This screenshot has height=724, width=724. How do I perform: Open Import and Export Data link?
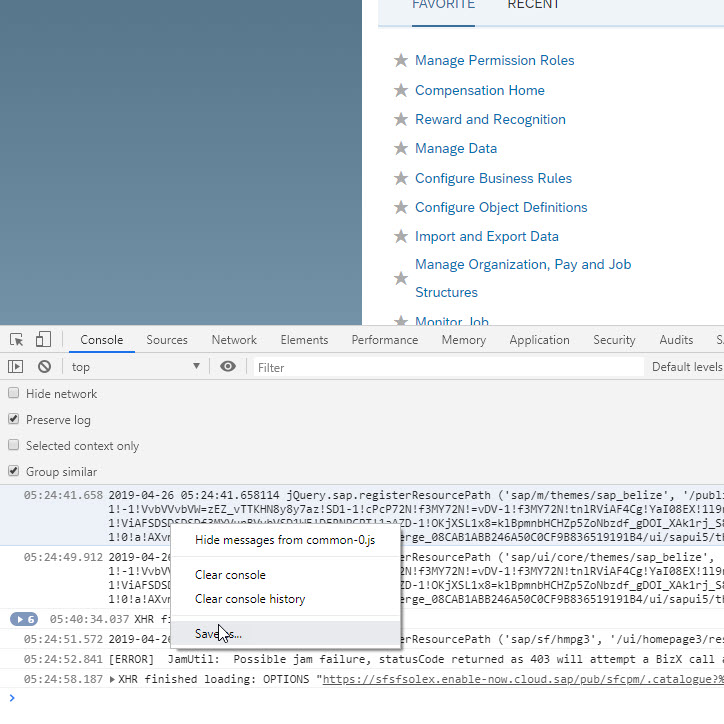pos(487,236)
